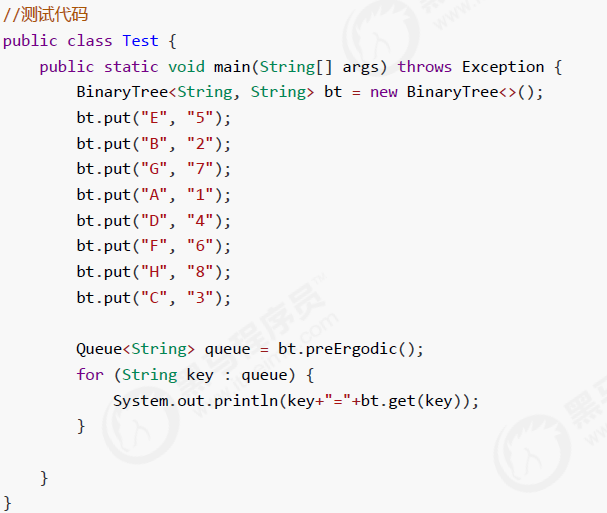The image size is (607, 513).
Task: Click the bt.put("D", "4") line
Action: pos(153,221)
